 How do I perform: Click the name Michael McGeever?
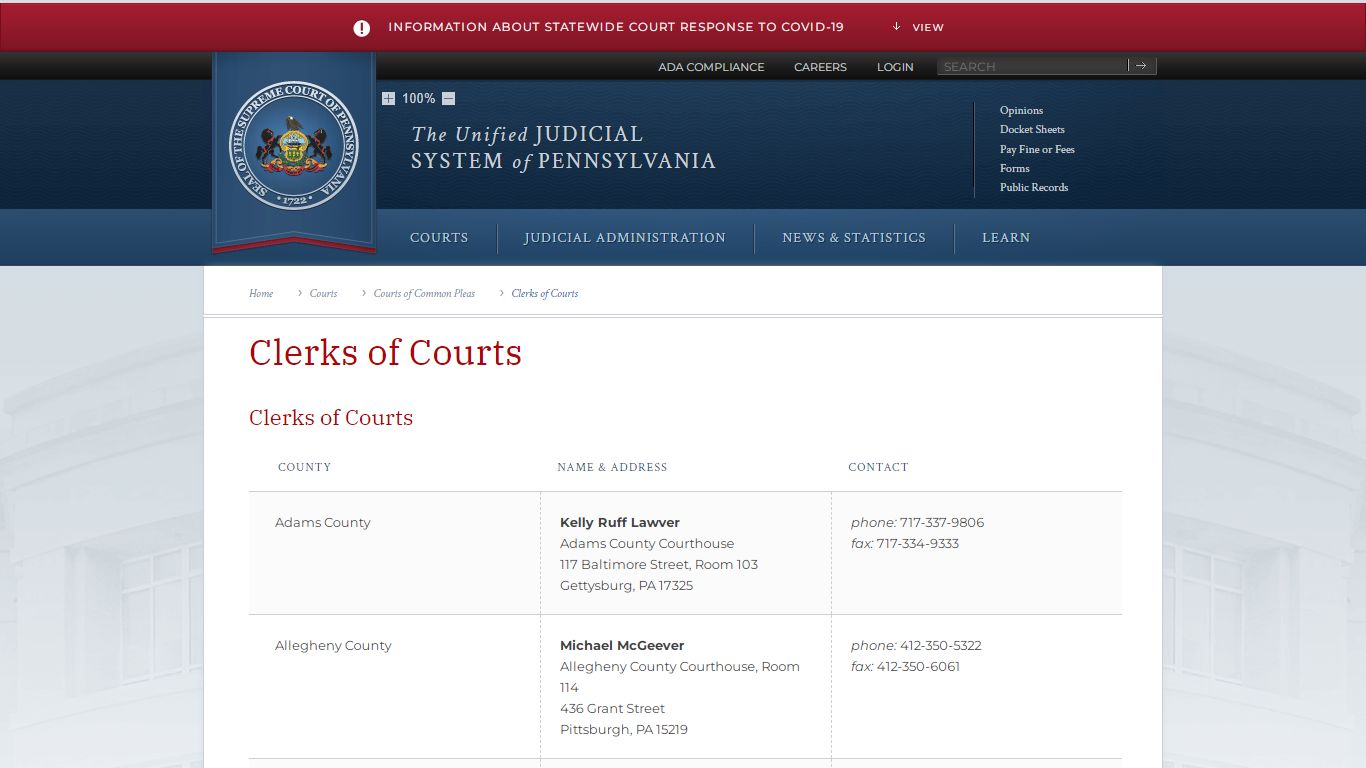[622, 645]
